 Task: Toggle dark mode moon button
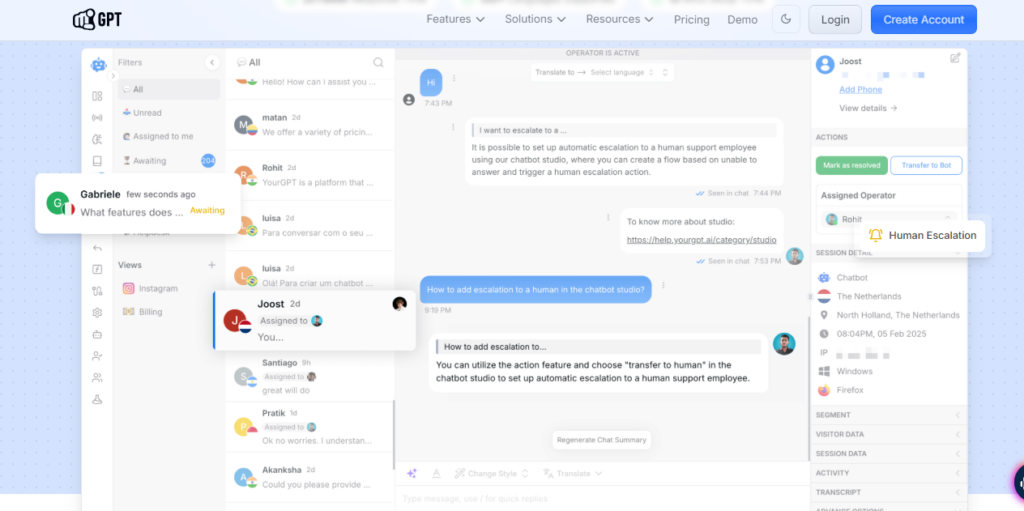pos(786,20)
